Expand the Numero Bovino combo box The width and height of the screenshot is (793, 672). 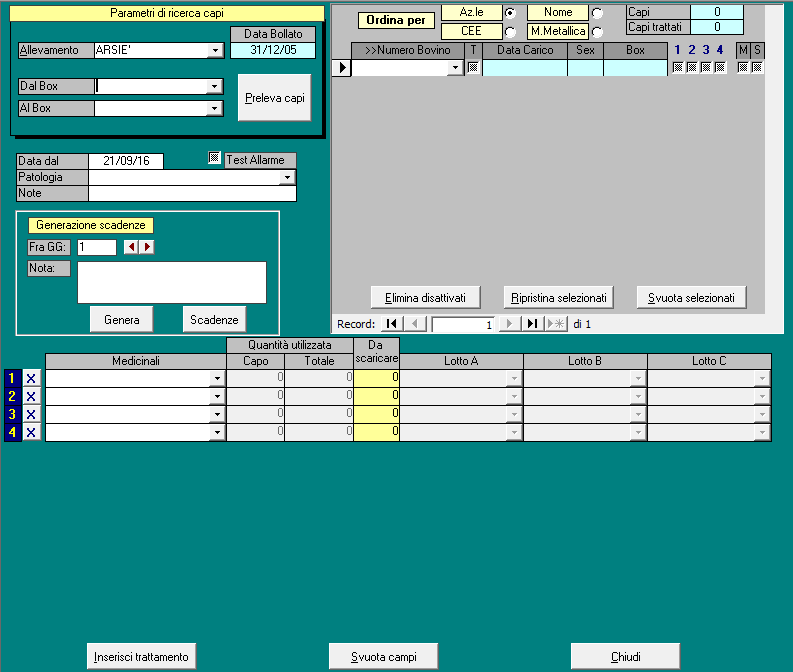(x=457, y=68)
